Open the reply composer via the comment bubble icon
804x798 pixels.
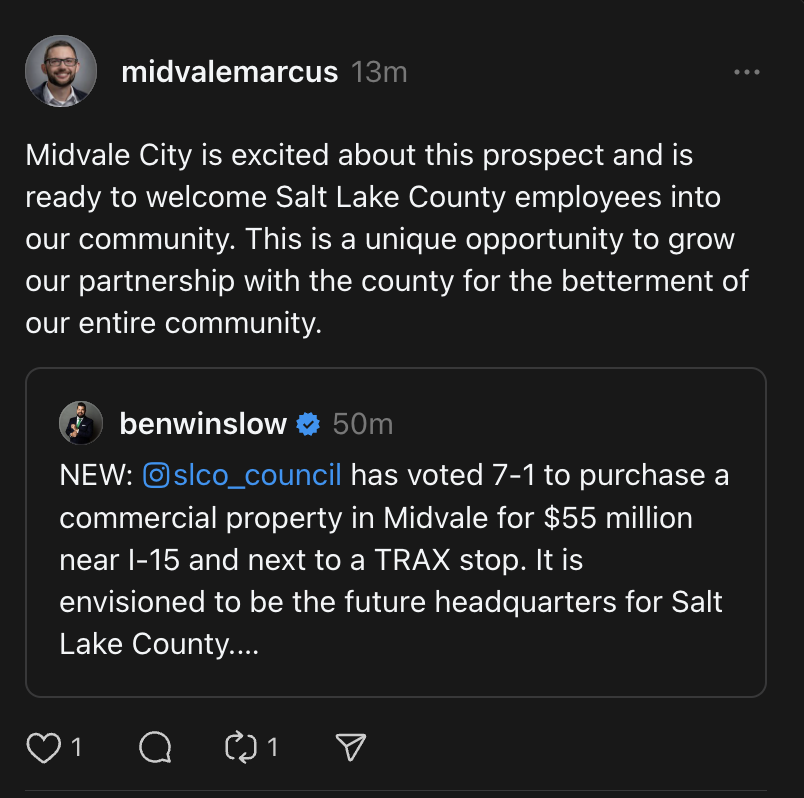[154, 747]
